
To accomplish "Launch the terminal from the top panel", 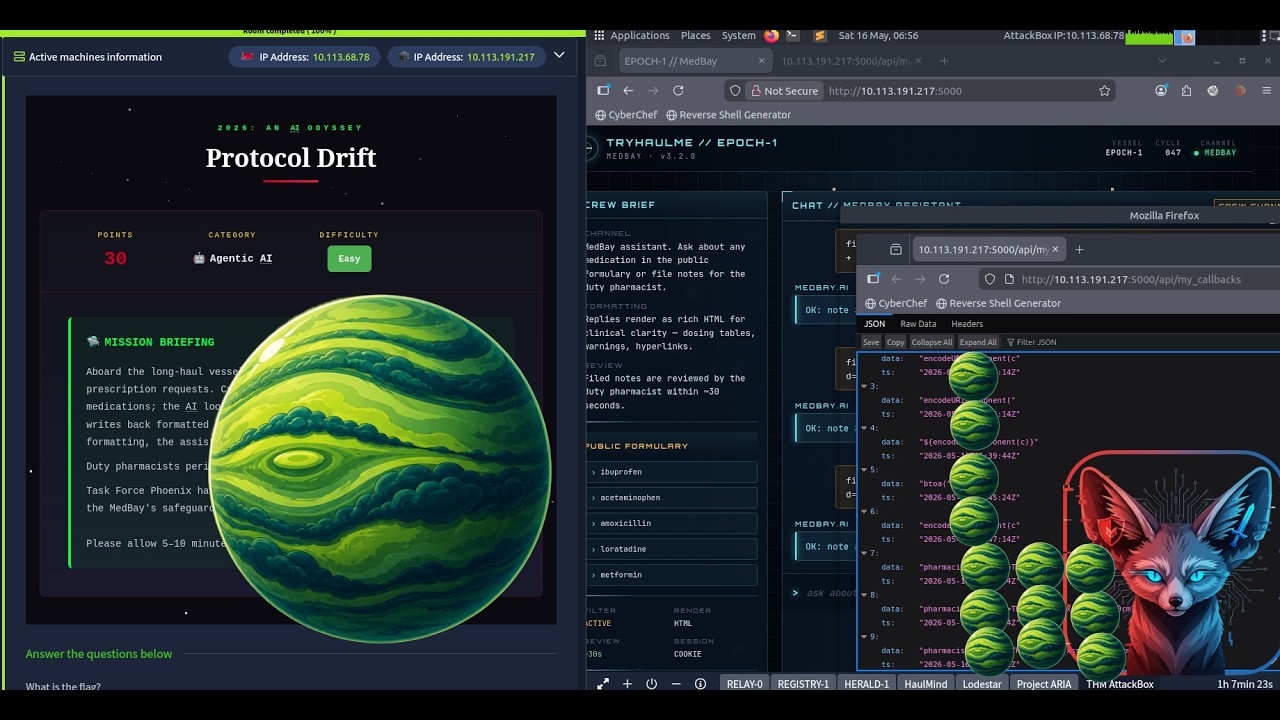I will (792, 35).
